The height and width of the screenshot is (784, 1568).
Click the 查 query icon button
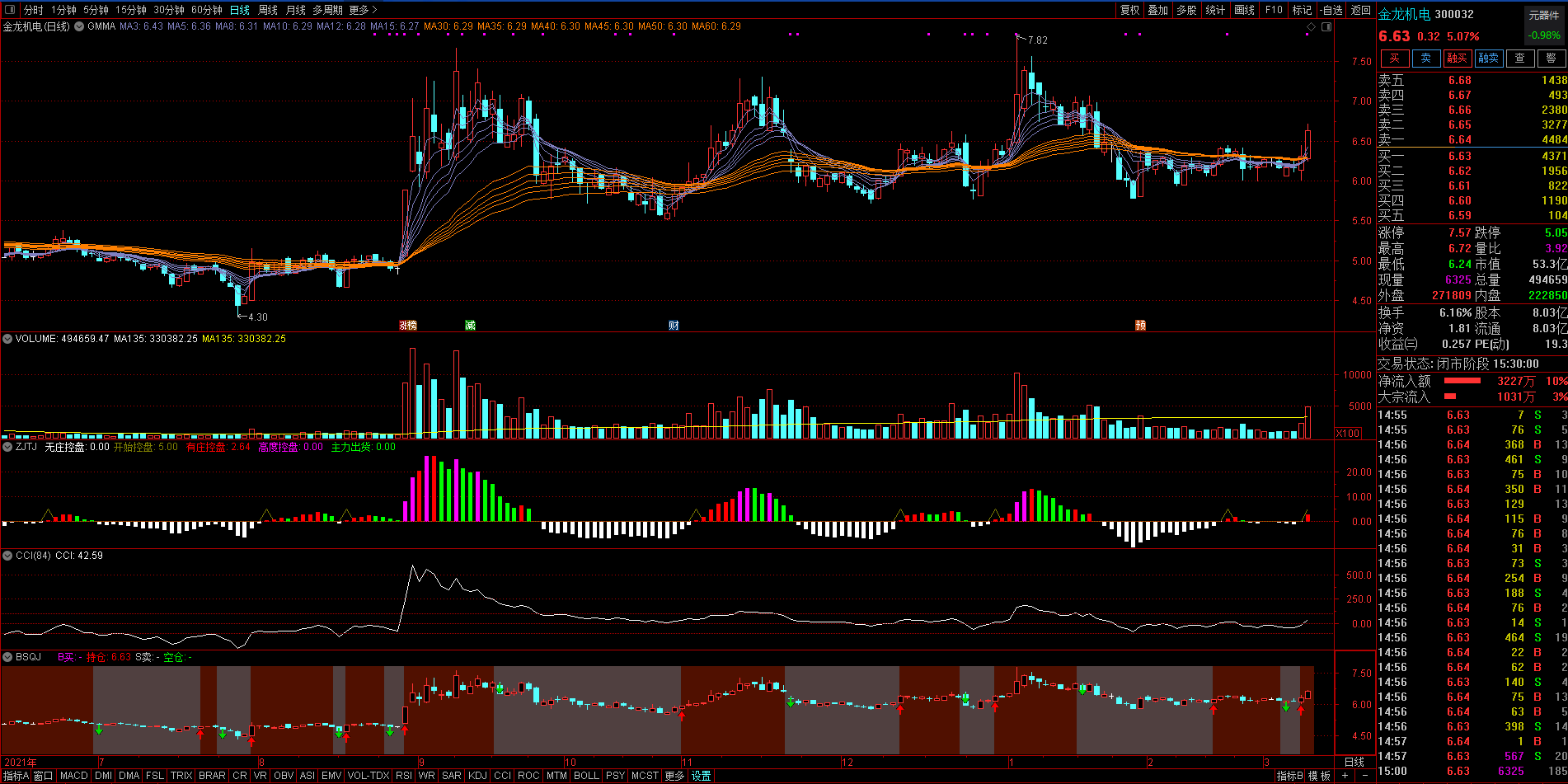pyautogui.click(x=1519, y=59)
